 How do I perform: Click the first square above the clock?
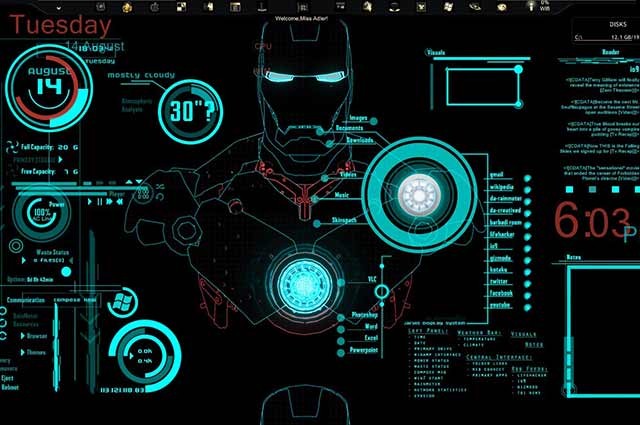(x=569, y=189)
